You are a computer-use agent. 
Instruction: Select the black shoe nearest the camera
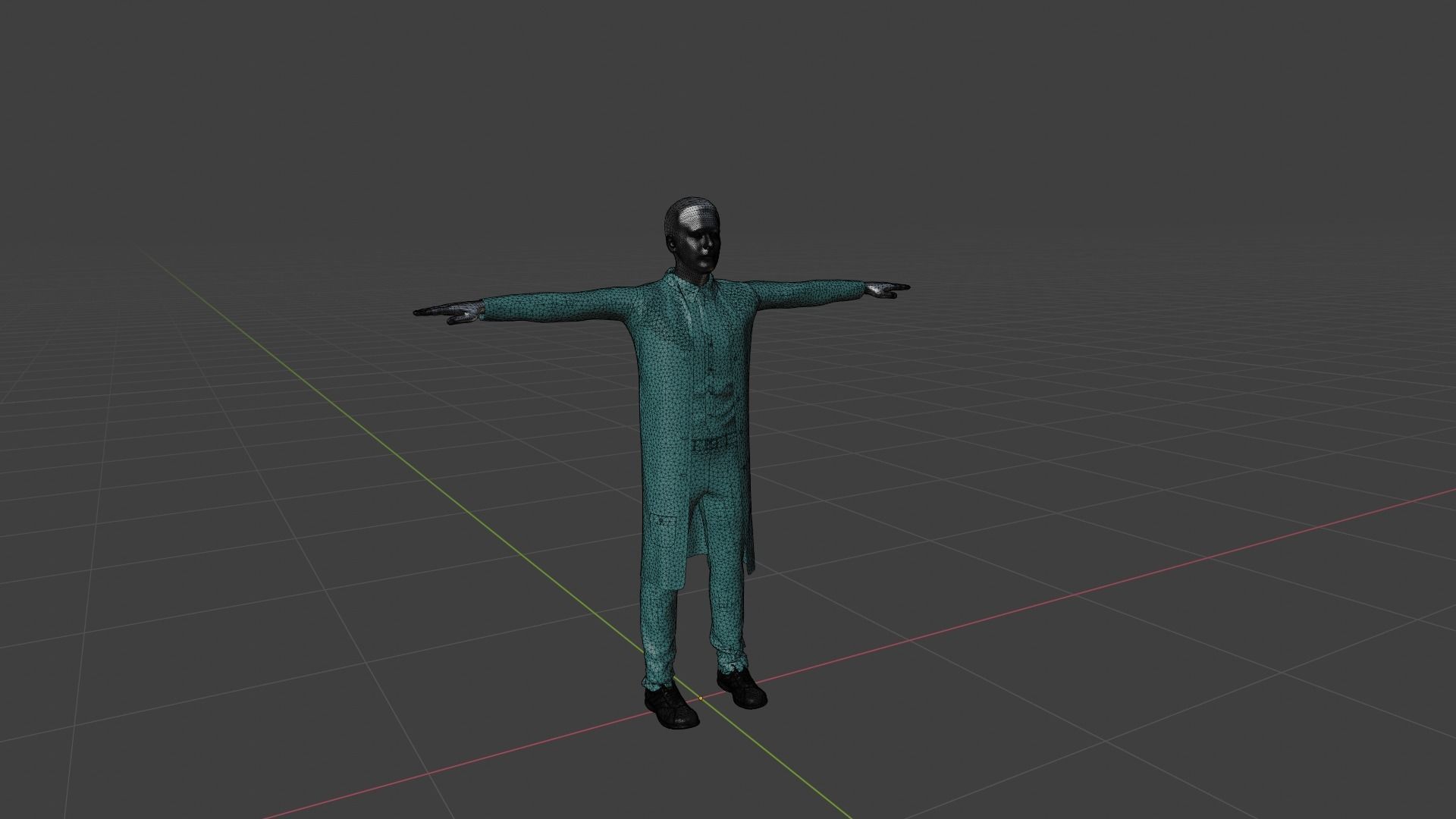pos(670,707)
